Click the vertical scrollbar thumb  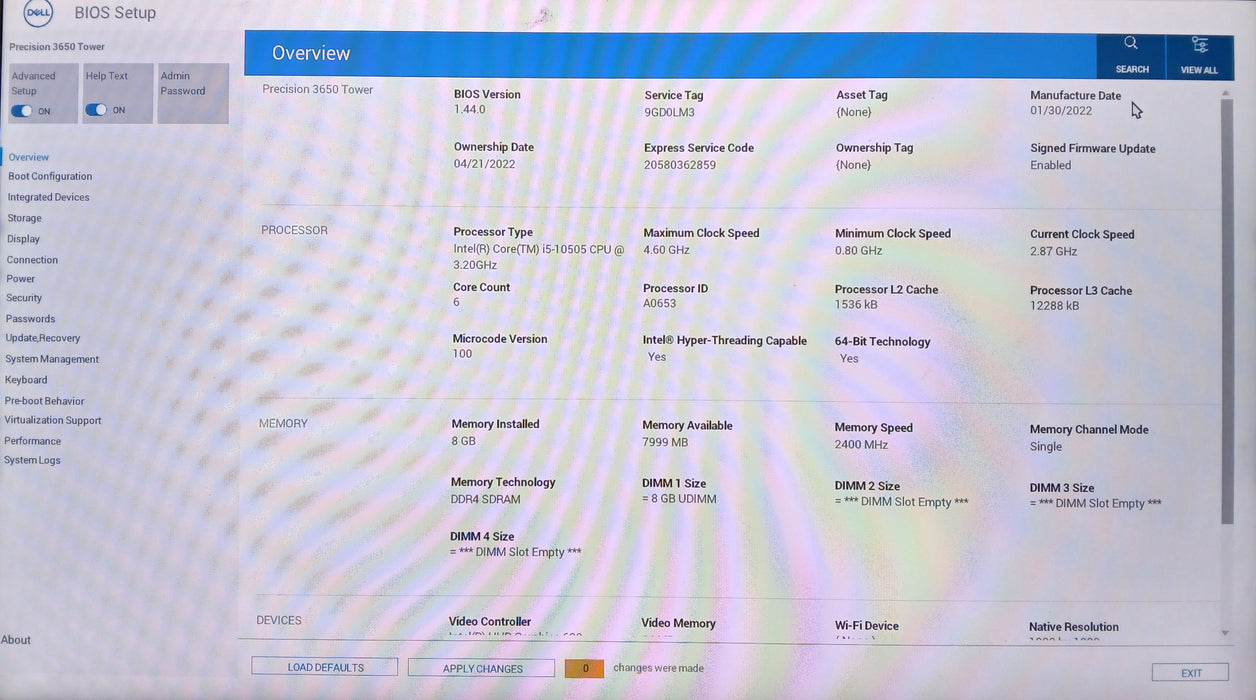1227,312
